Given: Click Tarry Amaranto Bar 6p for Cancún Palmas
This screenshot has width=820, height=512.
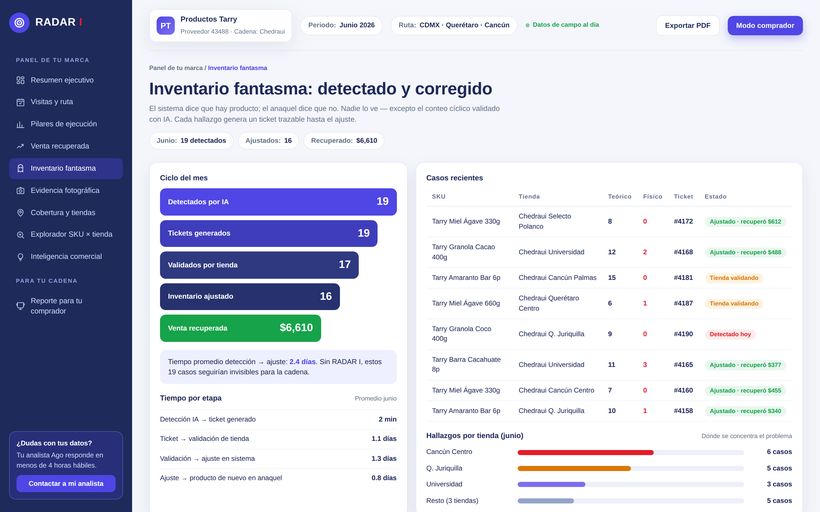Looking at the screenshot, I should coord(466,278).
